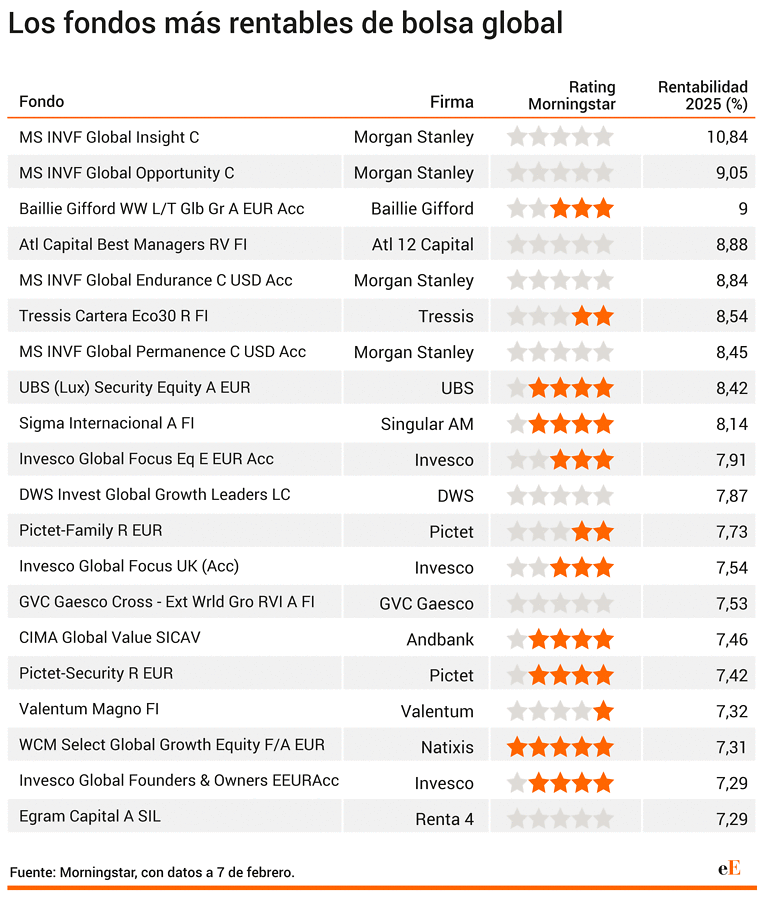This screenshot has width=770, height=897.
Task: Click Invesco Global Founders & Owners EEURAcc row name
Action: [x=179, y=780]
